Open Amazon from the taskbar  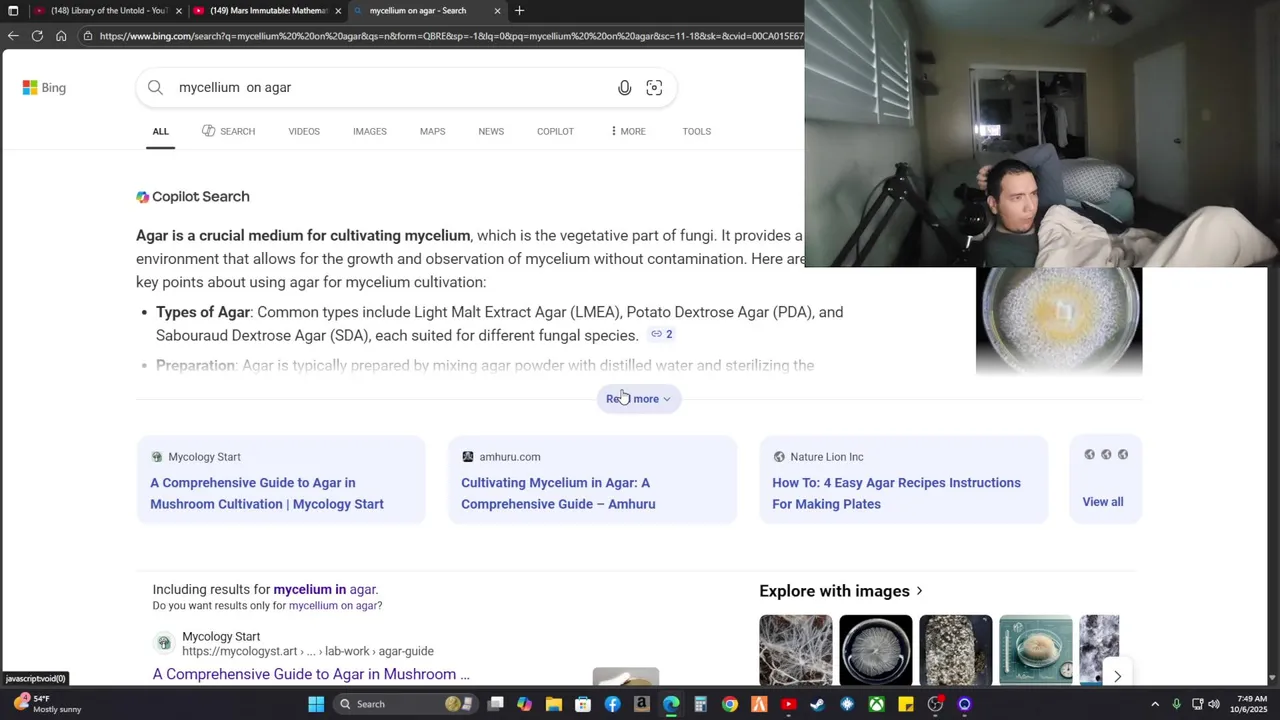coord(642,704)
